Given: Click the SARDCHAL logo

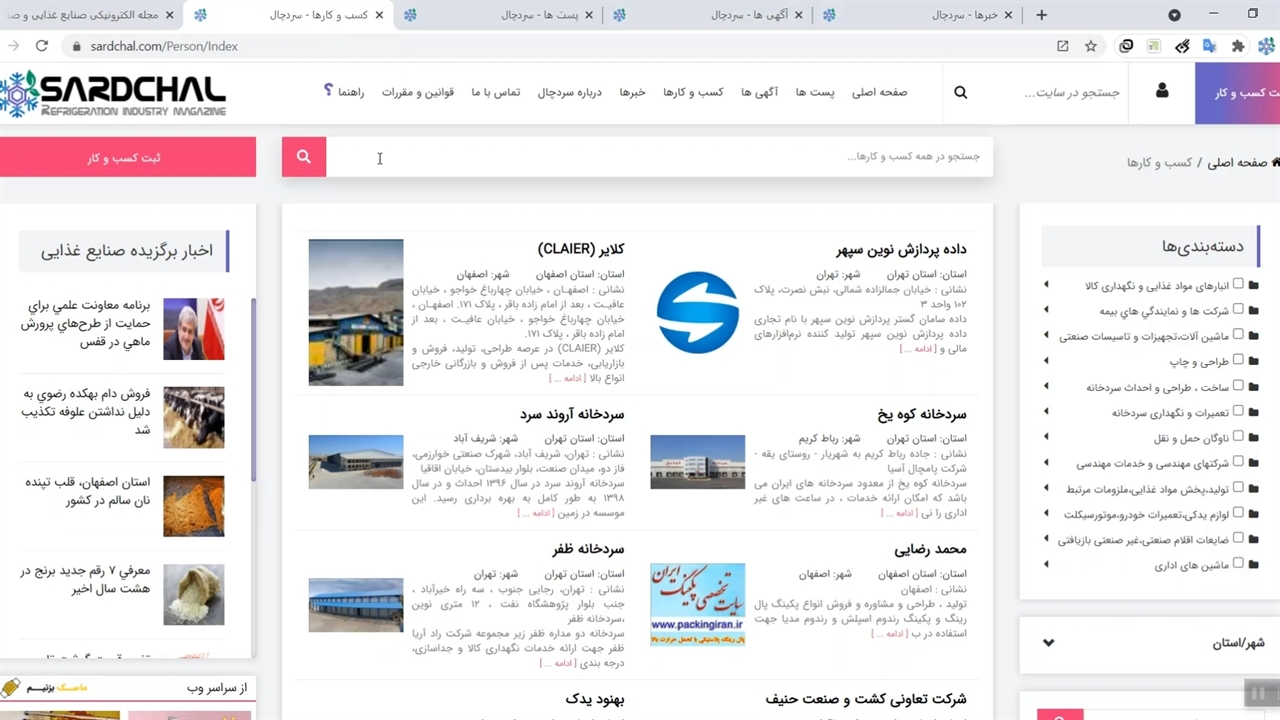Looking at the screenshot, I should pos(113,93).
